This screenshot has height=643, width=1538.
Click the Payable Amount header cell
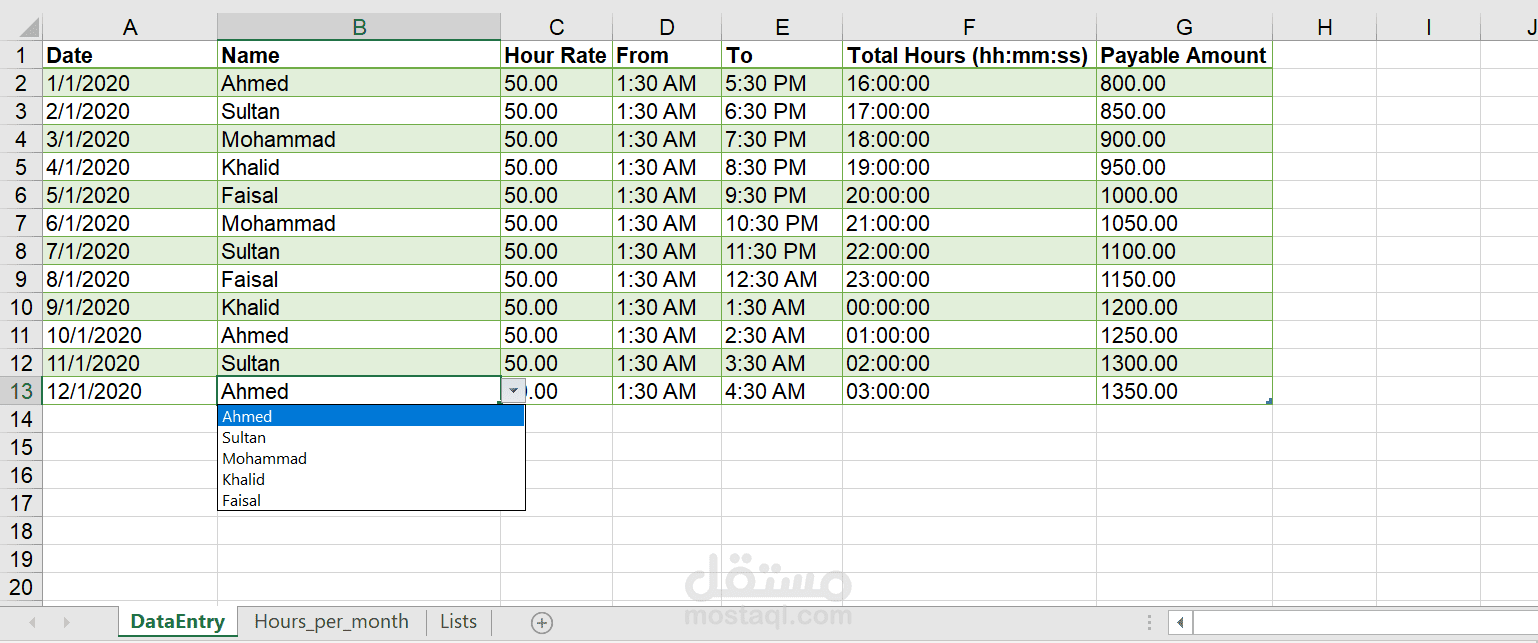(x=1184, y=56)
